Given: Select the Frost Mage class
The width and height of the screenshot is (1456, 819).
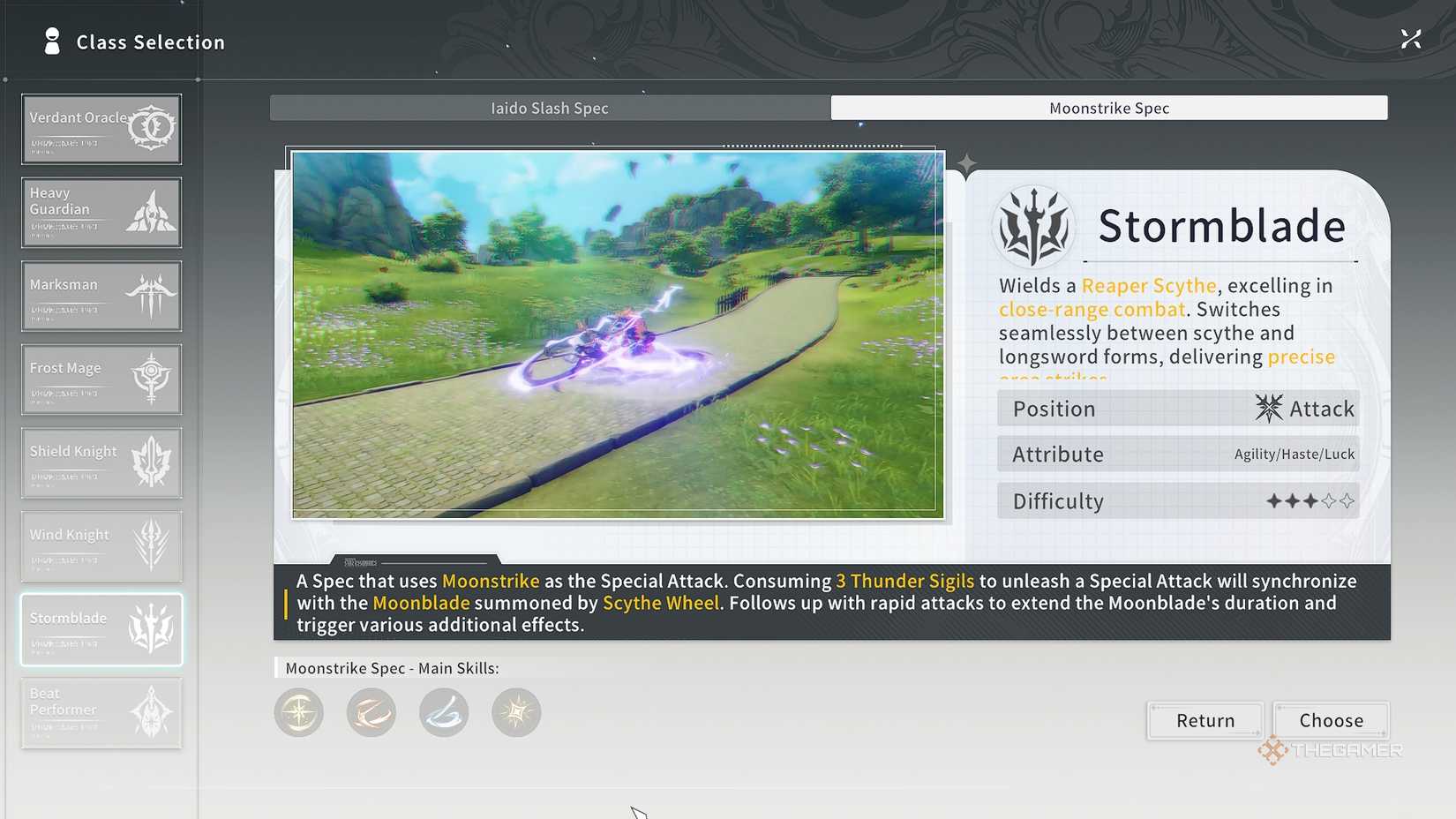Looking at the screenshot, I should coord(101,379).
